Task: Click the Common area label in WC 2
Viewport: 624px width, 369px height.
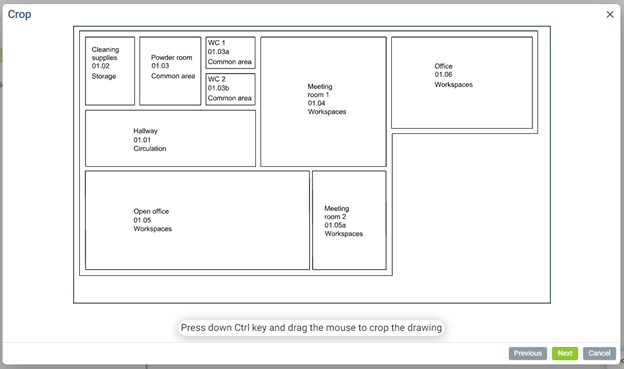Action: click(230, 98)
